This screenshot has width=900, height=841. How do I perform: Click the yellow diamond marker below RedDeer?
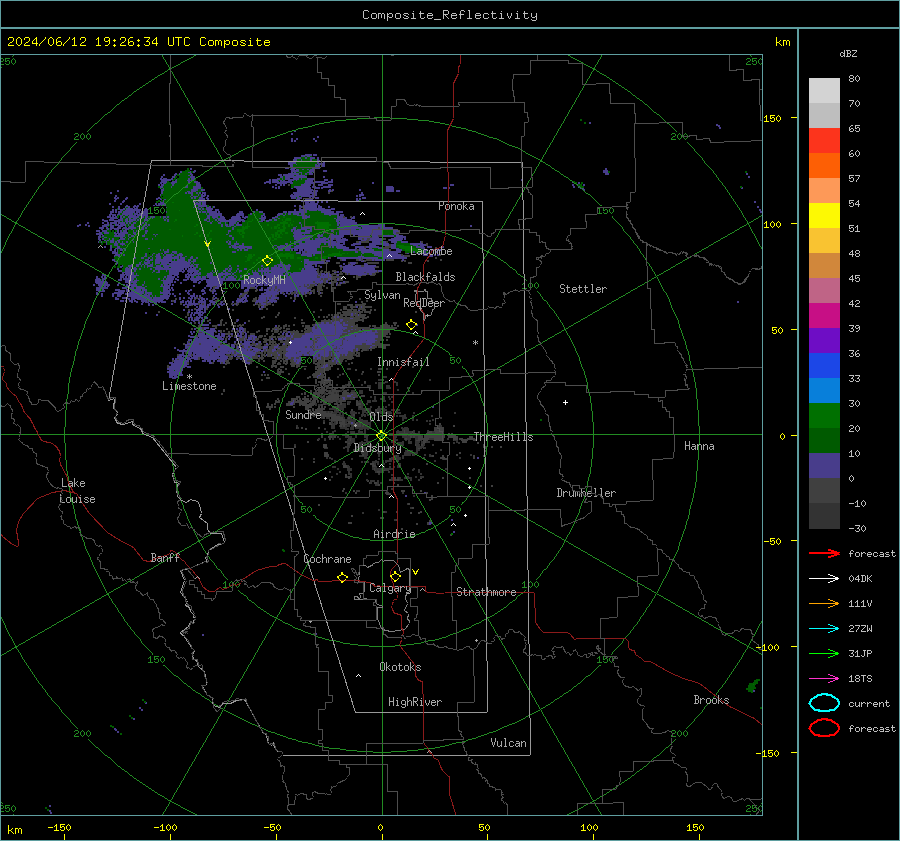point(412,325)
